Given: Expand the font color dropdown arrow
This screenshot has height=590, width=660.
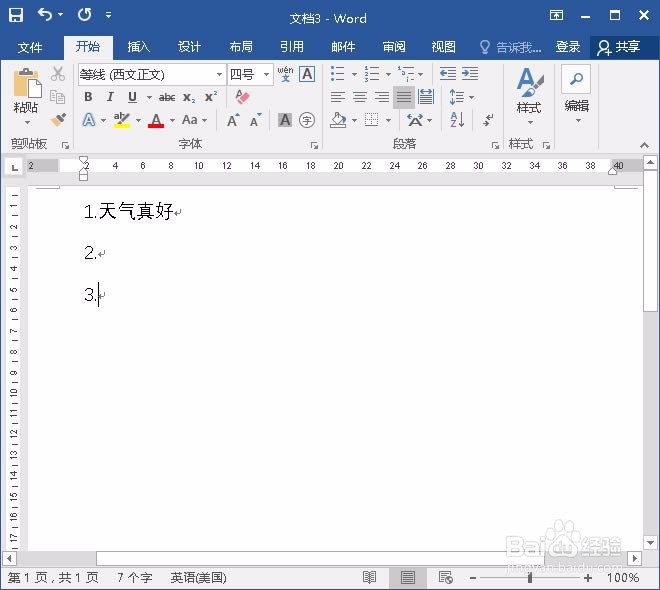Looking at the screenshot, I should (172, 120).
